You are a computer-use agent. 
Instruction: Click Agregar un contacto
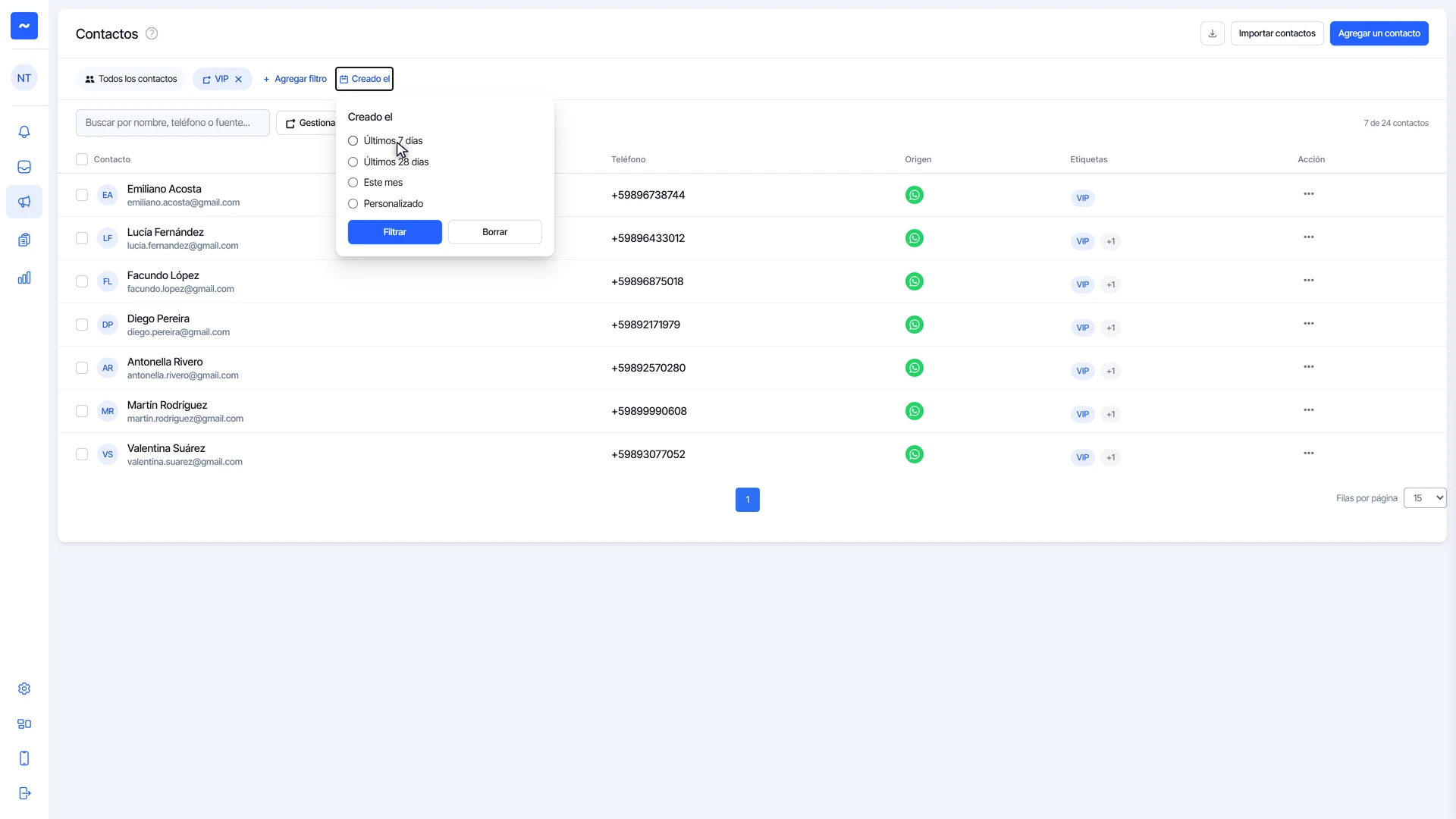(x=1379, y=33)
